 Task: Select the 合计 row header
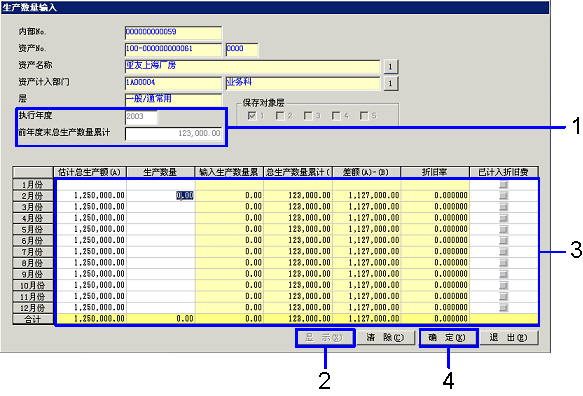coord(33,319)
